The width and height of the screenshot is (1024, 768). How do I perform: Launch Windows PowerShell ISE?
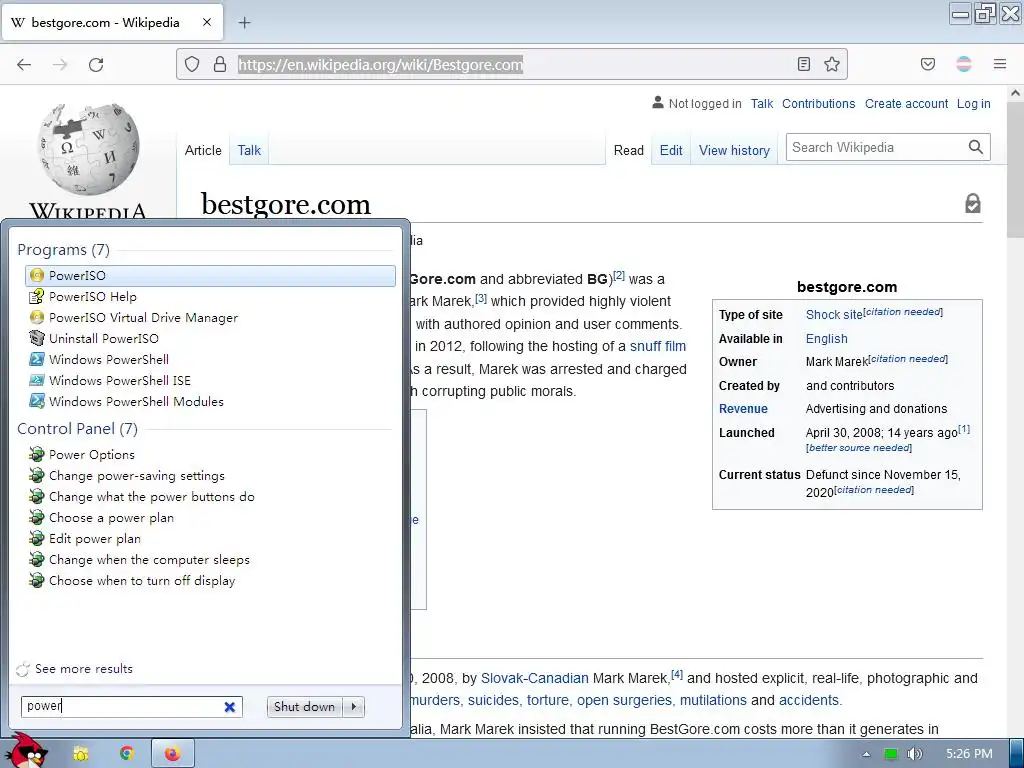tap(210, 380)
